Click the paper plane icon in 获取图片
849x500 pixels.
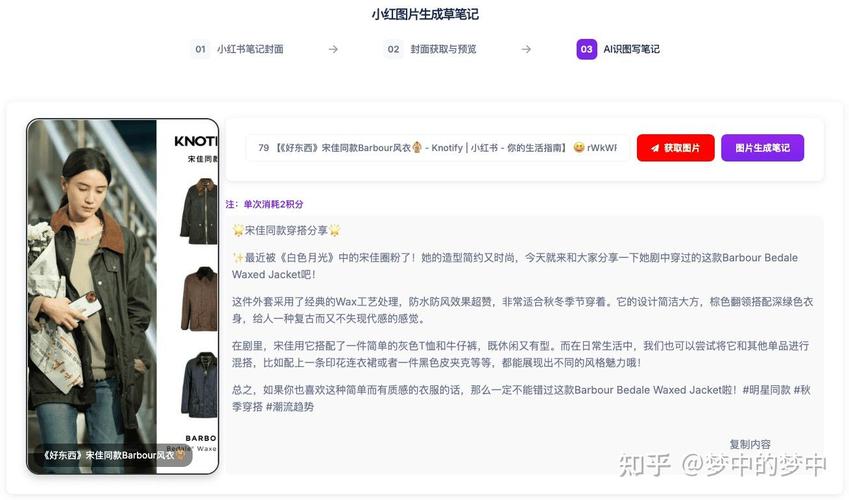pyautogui.click(x=655, y=148)
